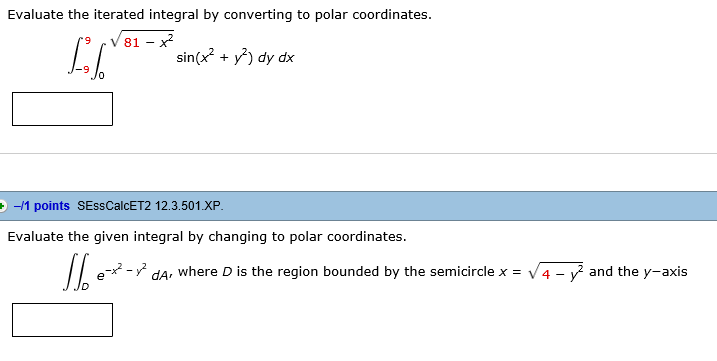Click the answer box under the e^(-x²-y²) integral

point(62,320)
